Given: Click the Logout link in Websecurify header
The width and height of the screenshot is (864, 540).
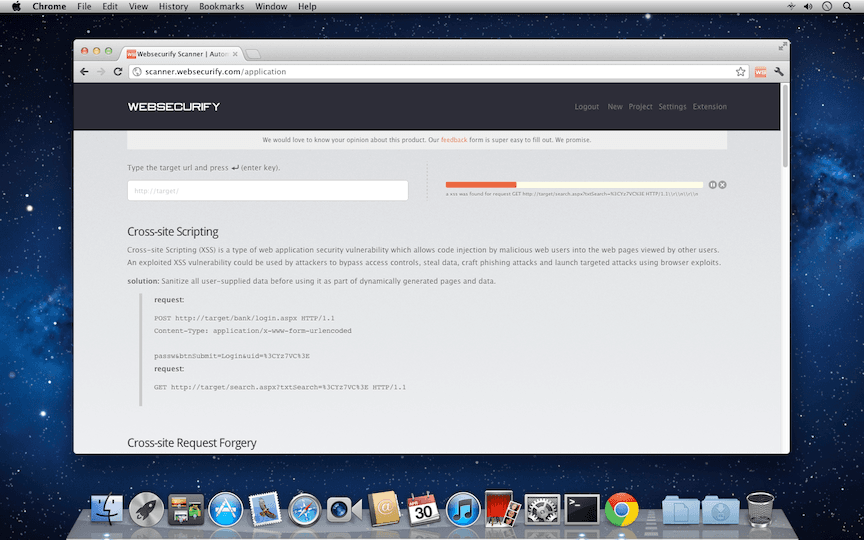Looking at the screenshot, I should pyautogui.click(x=586, y=107).
